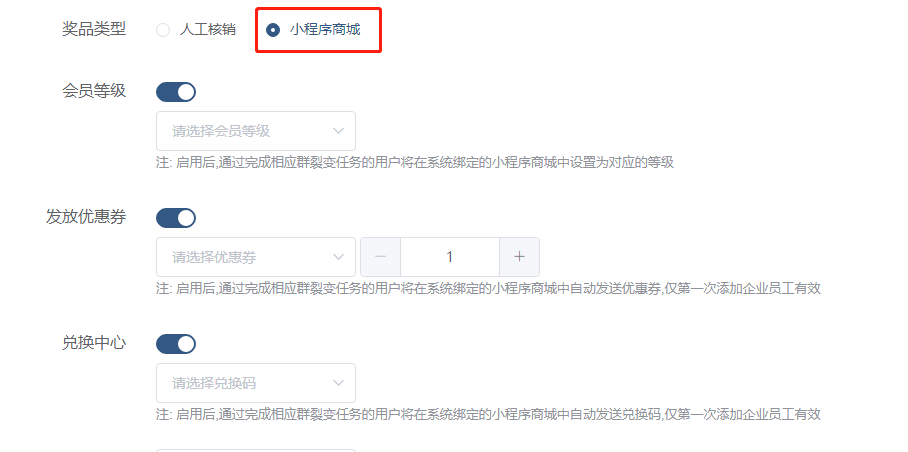Open the 请选择优惠券 dropdown
The width and height of the screenshot is (908, 452).
(256, 257)
